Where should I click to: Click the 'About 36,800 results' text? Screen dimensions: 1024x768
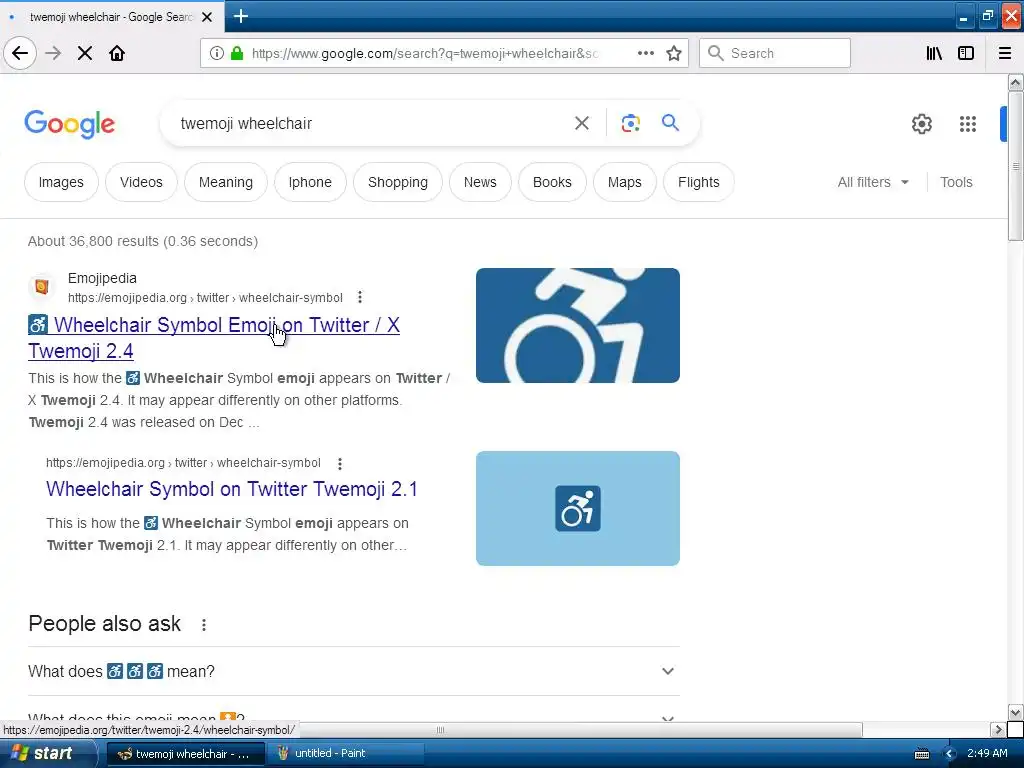tap(142, 241)
